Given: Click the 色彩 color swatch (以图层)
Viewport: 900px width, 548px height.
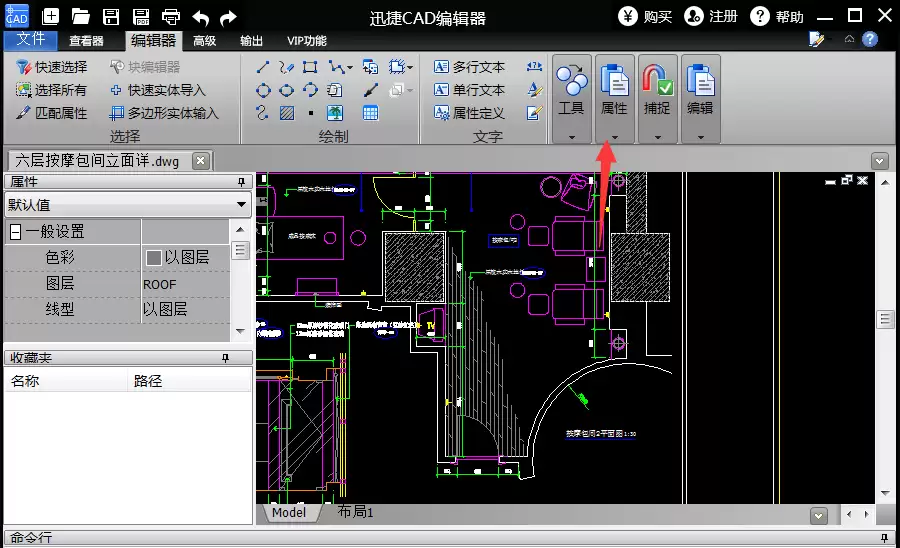Looking at the screenshot, I should pos(153,258).
